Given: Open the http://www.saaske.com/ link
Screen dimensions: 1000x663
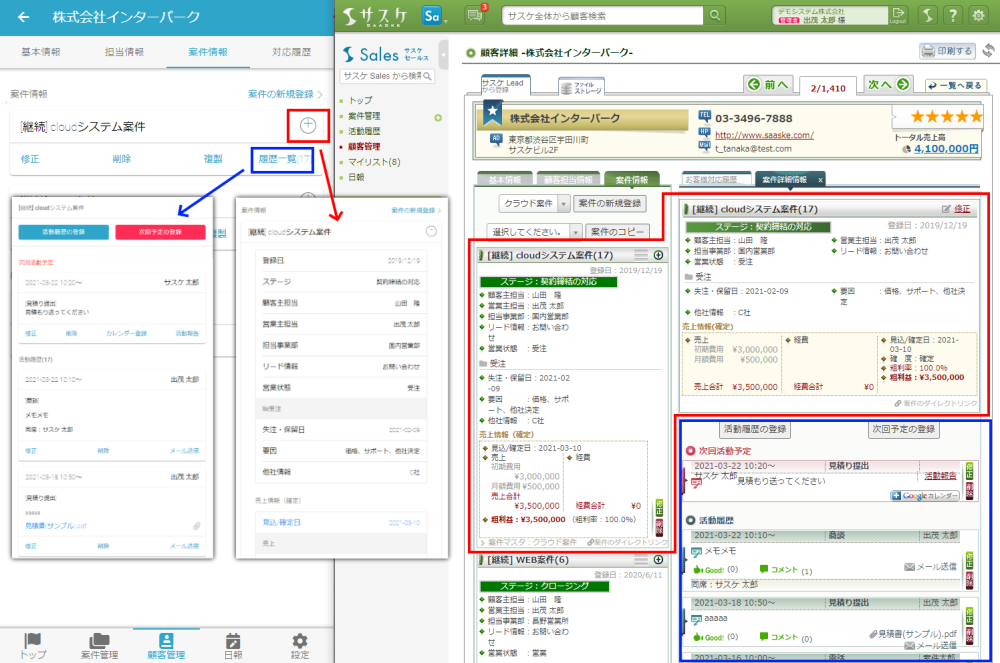Looking at the screenshot, I should pos(765,135).
